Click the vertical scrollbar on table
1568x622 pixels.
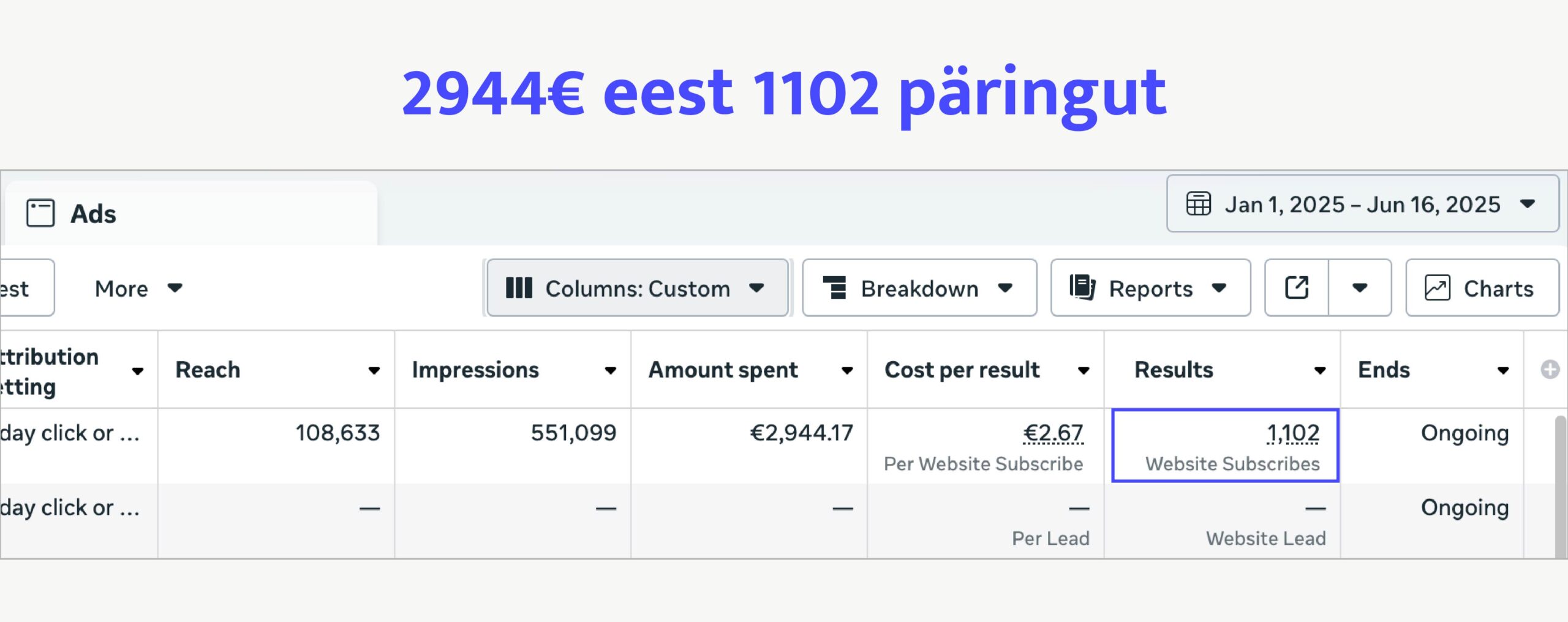tap(1560, 484)
